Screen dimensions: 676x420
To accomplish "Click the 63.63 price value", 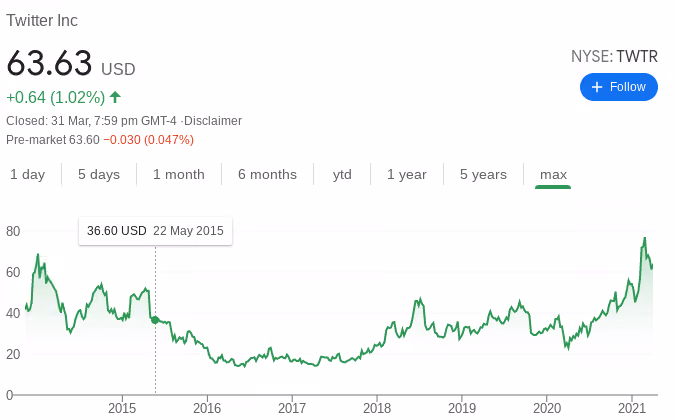I will (x=49, y=63).
